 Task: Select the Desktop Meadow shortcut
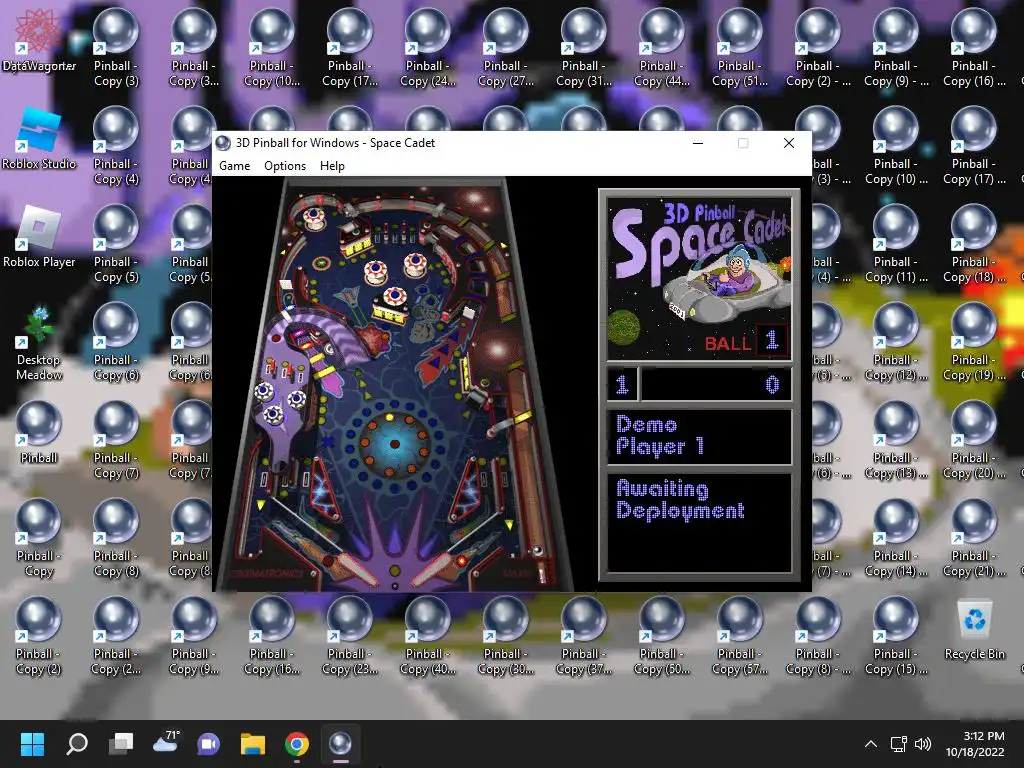tap(39, 342)
